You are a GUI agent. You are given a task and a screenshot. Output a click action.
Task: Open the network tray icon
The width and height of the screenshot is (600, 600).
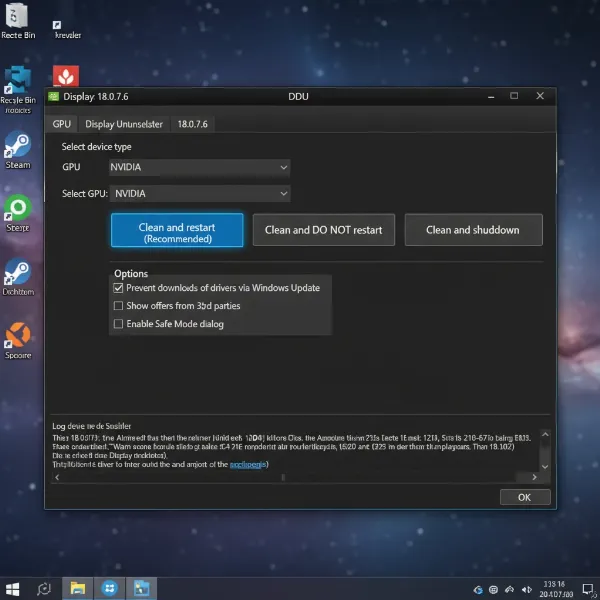[509, 590]
